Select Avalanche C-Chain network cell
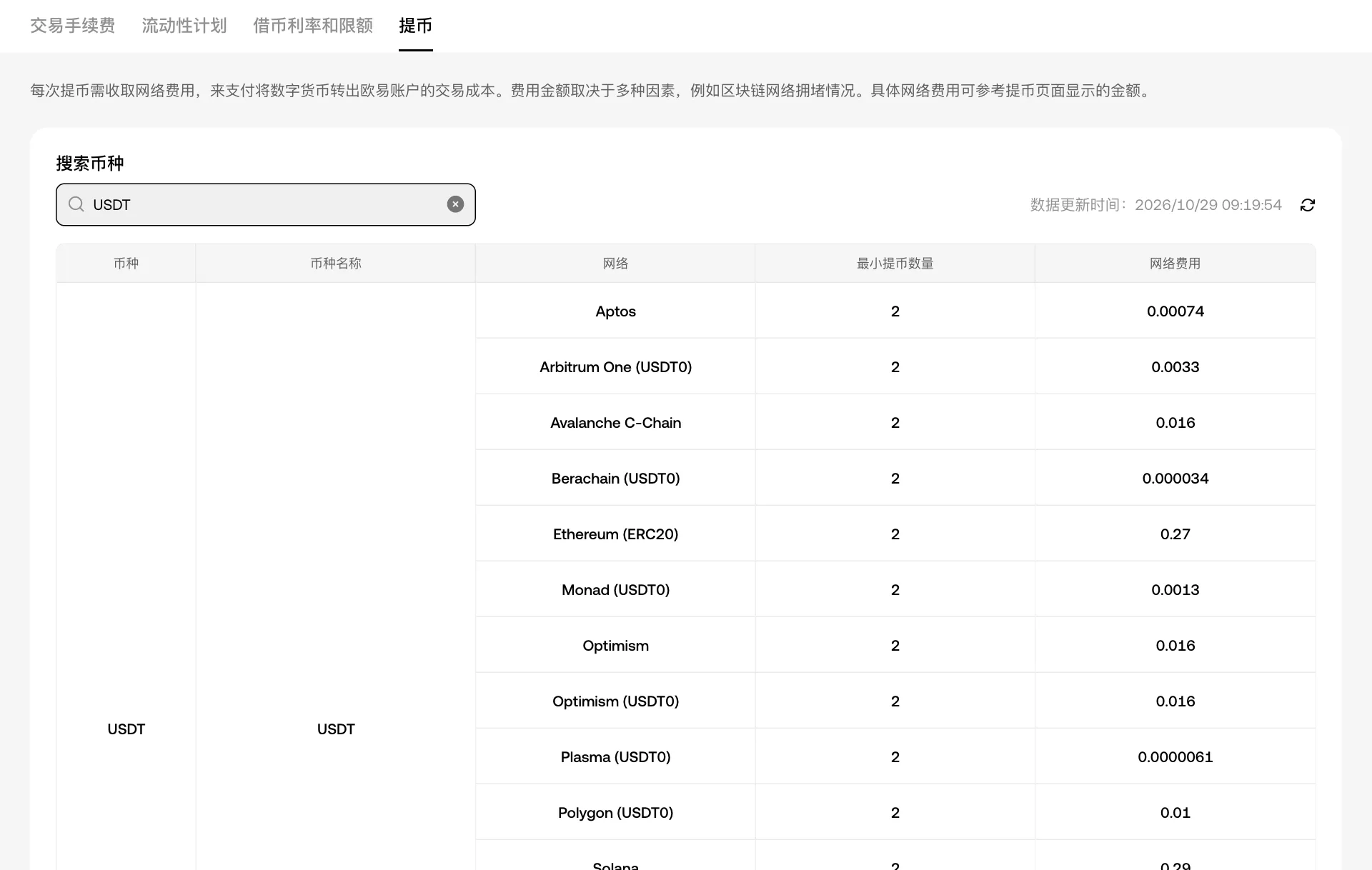1372x870 pixels. pos(615,422)
